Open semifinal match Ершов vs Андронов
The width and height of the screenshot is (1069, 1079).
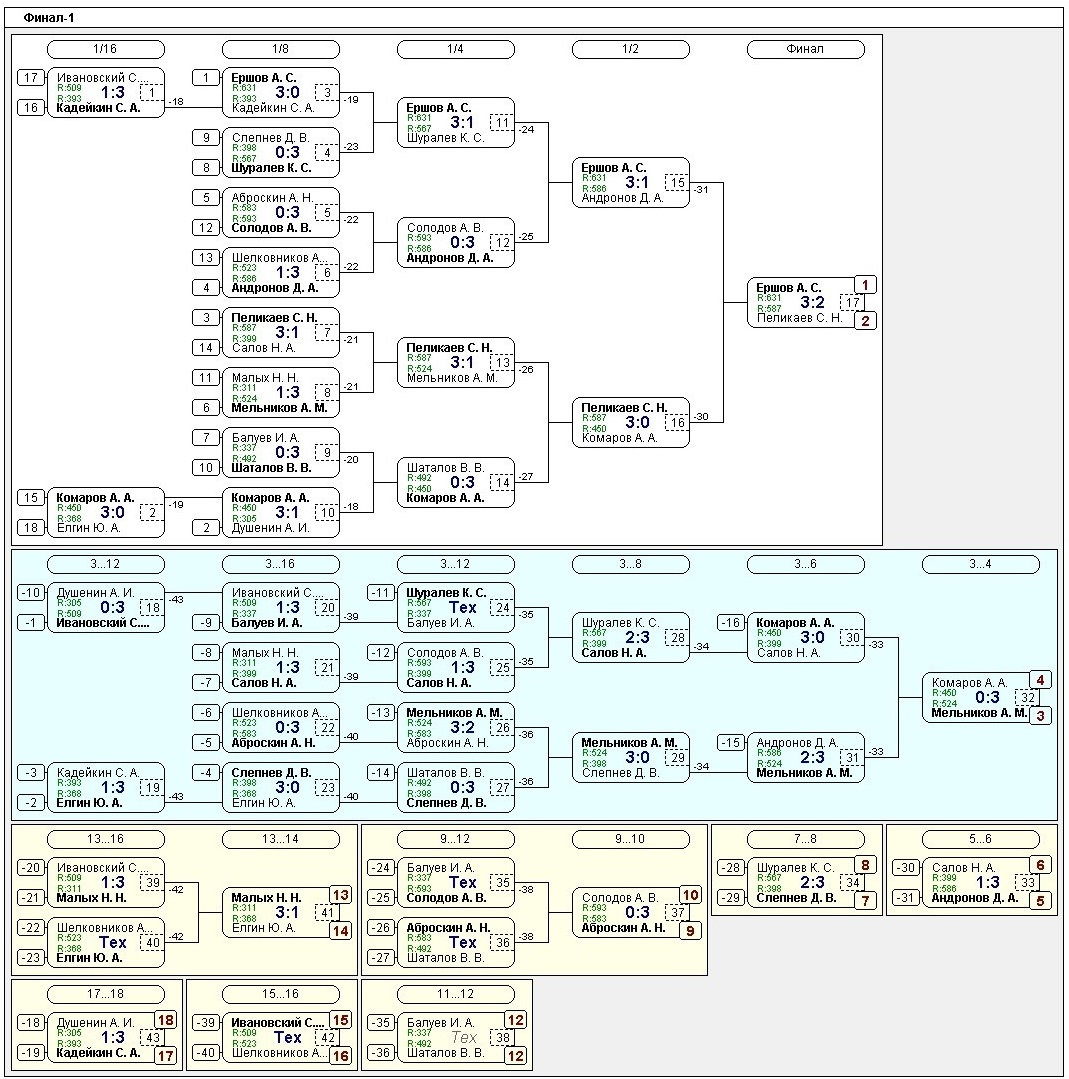630,183
